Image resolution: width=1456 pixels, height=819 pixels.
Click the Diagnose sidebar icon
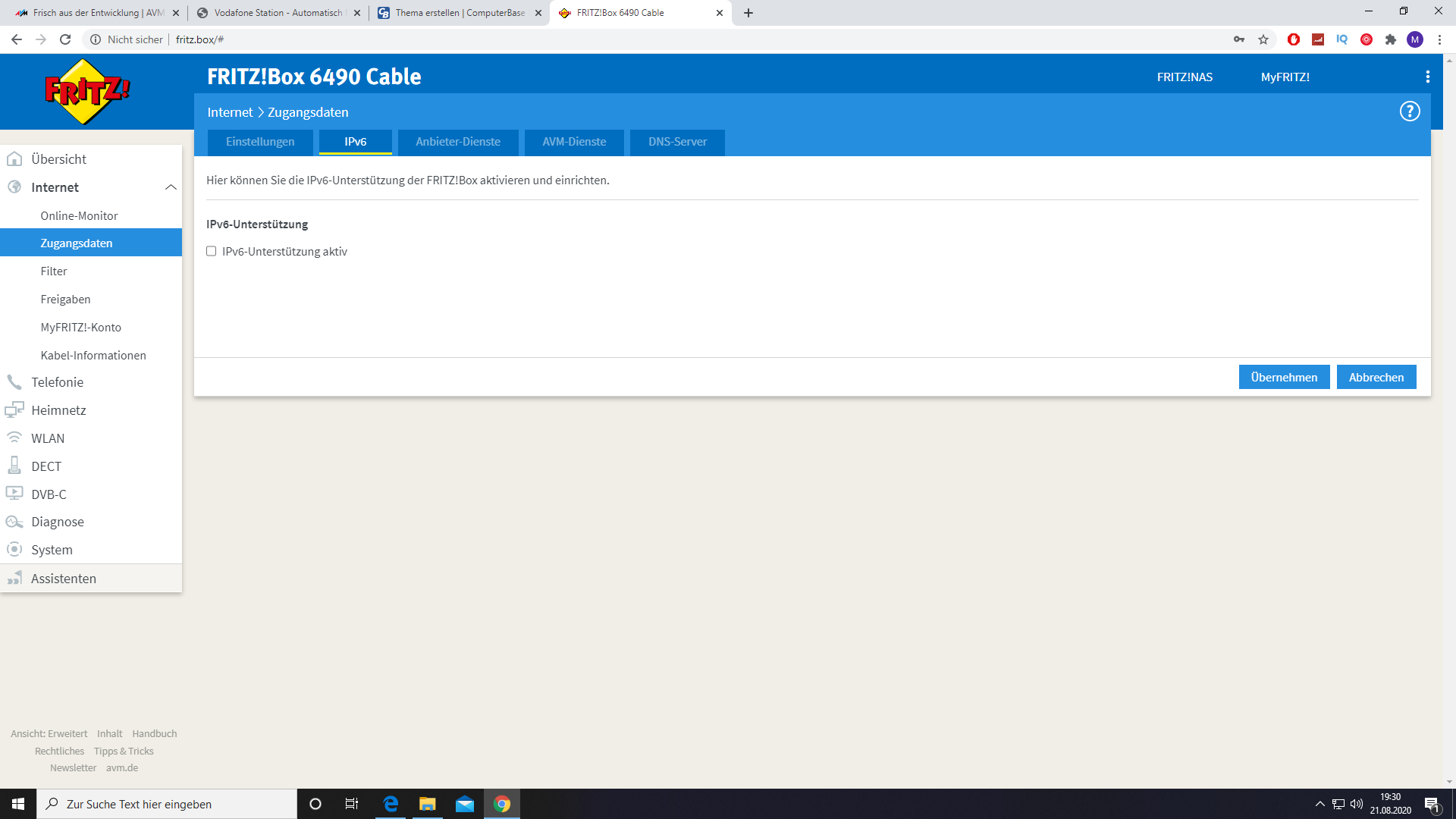point(14,522)
